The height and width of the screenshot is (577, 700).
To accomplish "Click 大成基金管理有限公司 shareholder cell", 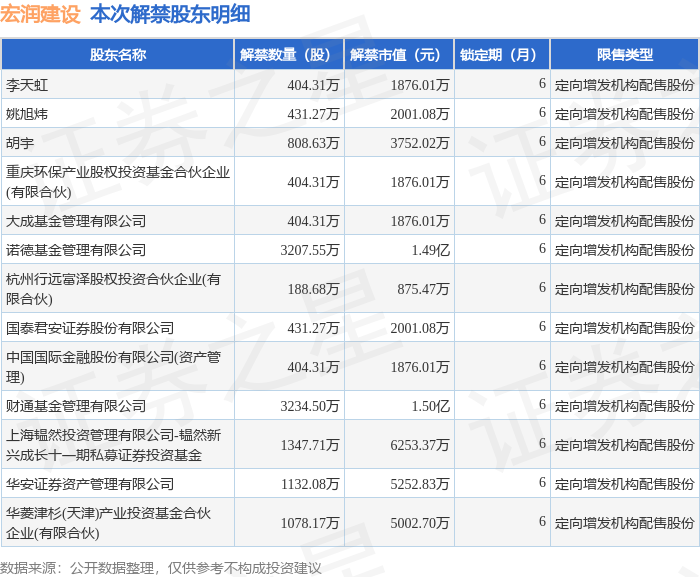I will coord(118,221).
